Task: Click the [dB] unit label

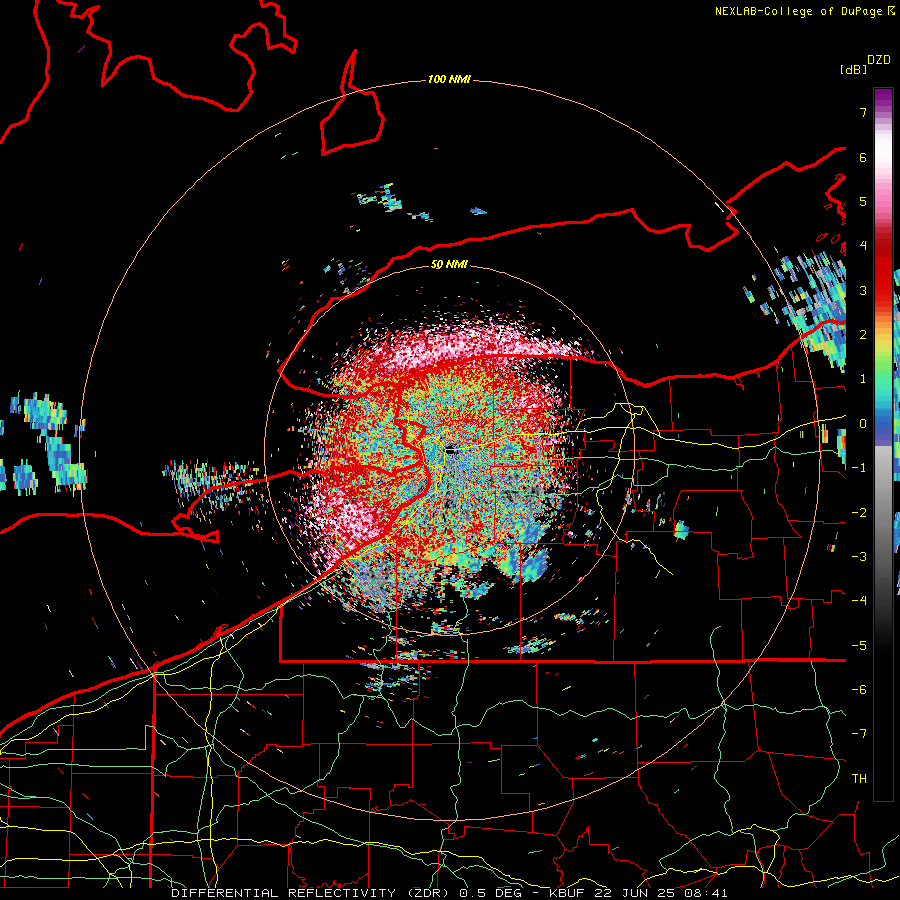Action: point(853,69)
